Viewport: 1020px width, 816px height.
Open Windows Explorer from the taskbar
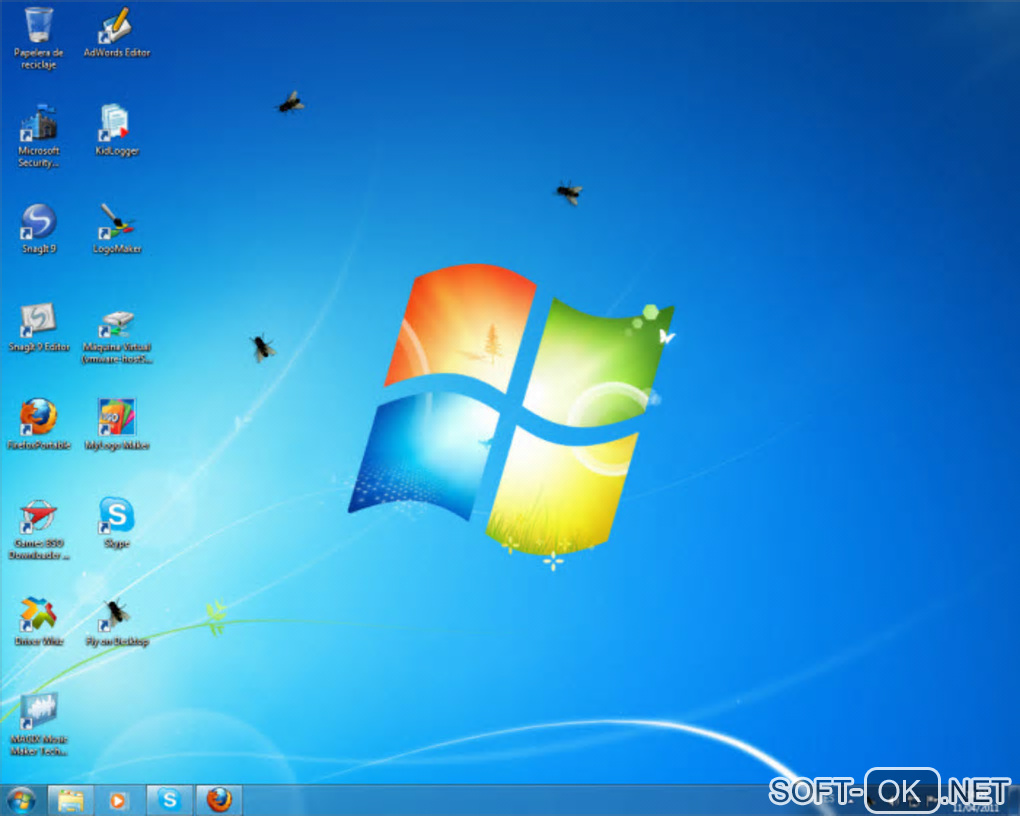click(x=70, y=800)
